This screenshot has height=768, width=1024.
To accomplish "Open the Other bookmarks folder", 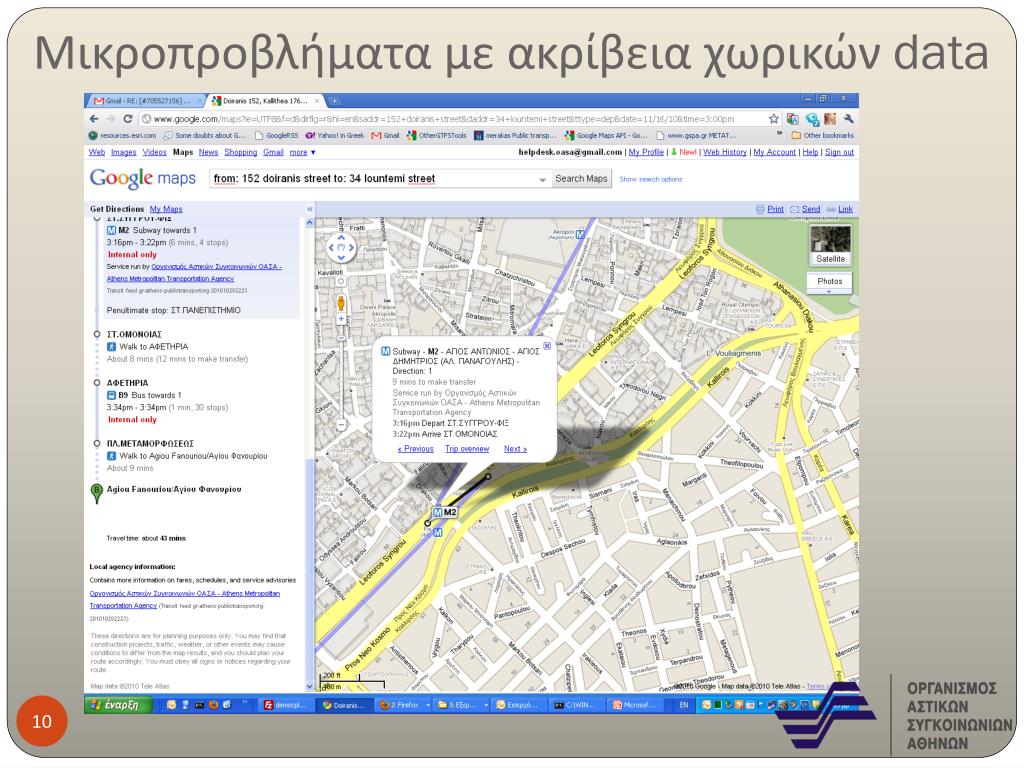I will pyautogui.click(x=823, y=135).
